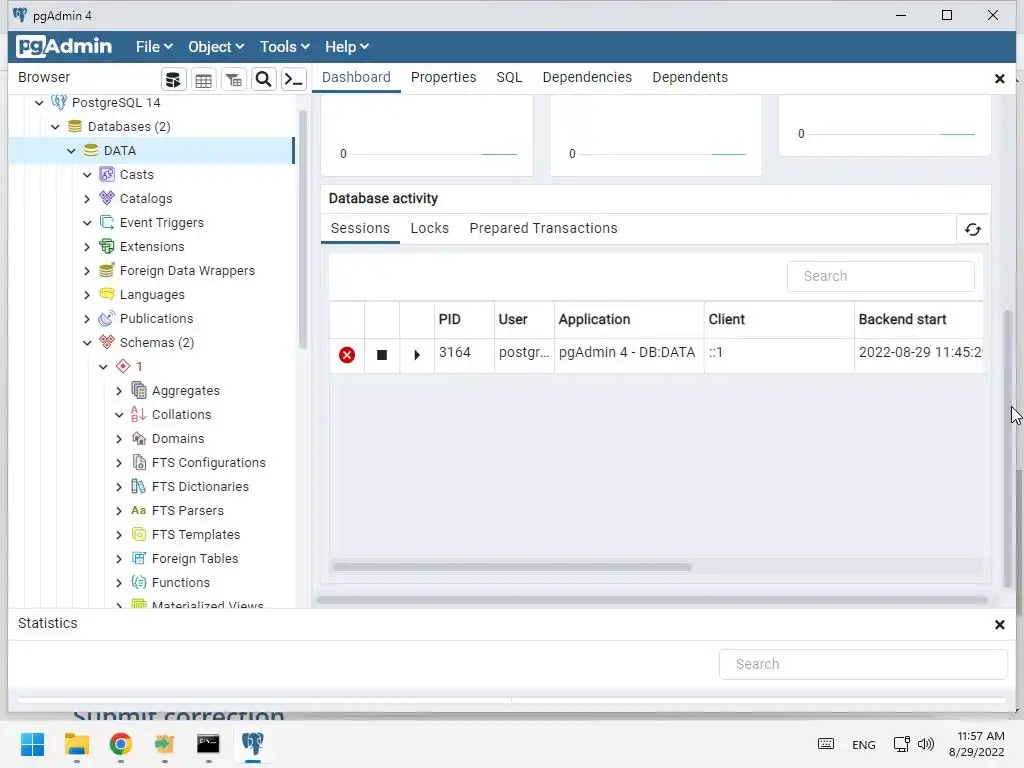Expand the Extensions tree node
1024x768 pixels.
(x=87, y=247)
